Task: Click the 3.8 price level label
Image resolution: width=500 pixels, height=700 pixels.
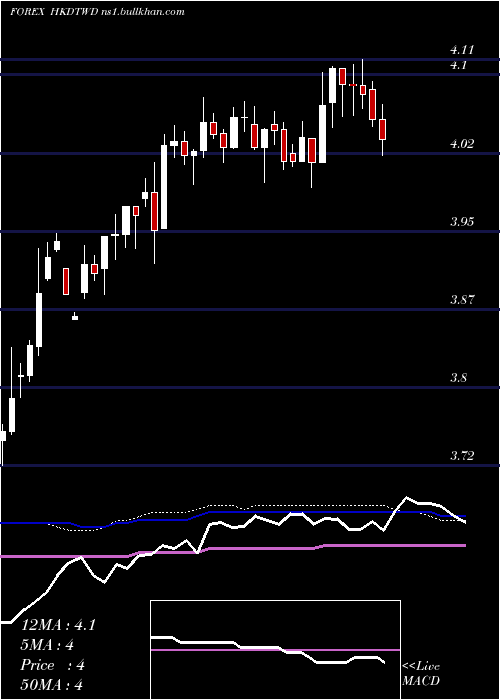Action: [x=458, y=378]
